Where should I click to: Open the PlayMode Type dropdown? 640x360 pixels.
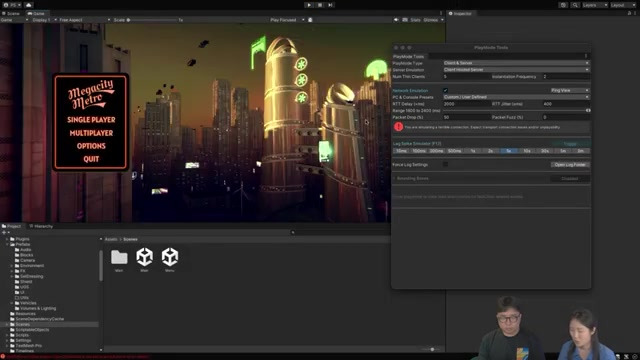coord(516,63)
